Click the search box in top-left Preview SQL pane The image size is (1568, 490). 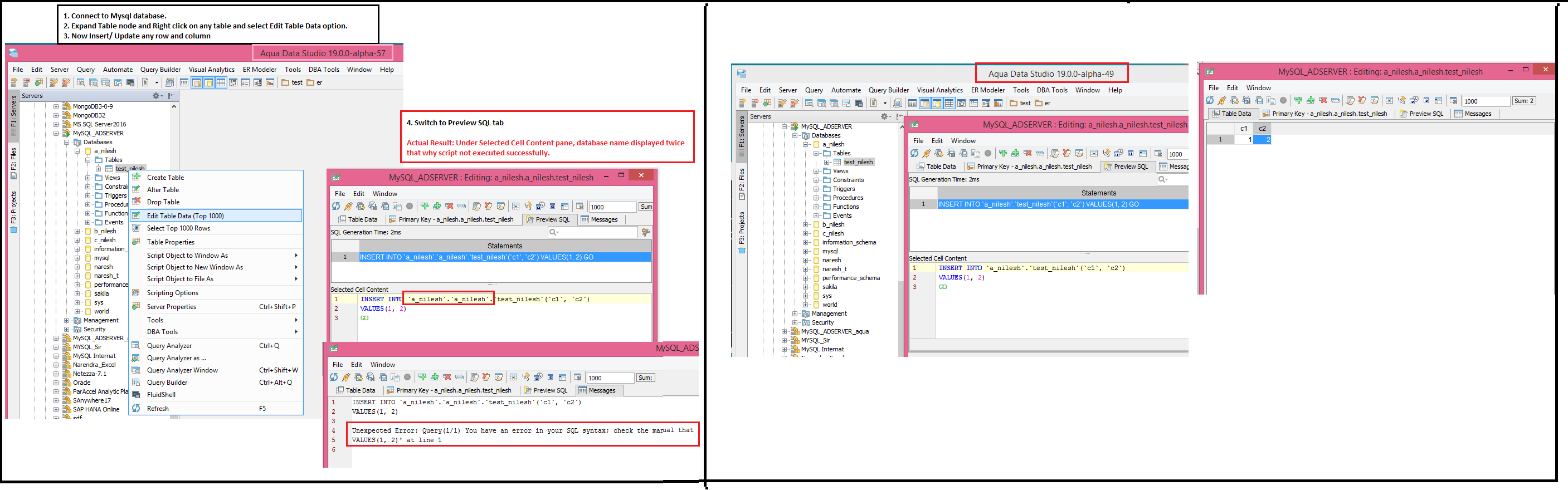click(x=592, y=232)
